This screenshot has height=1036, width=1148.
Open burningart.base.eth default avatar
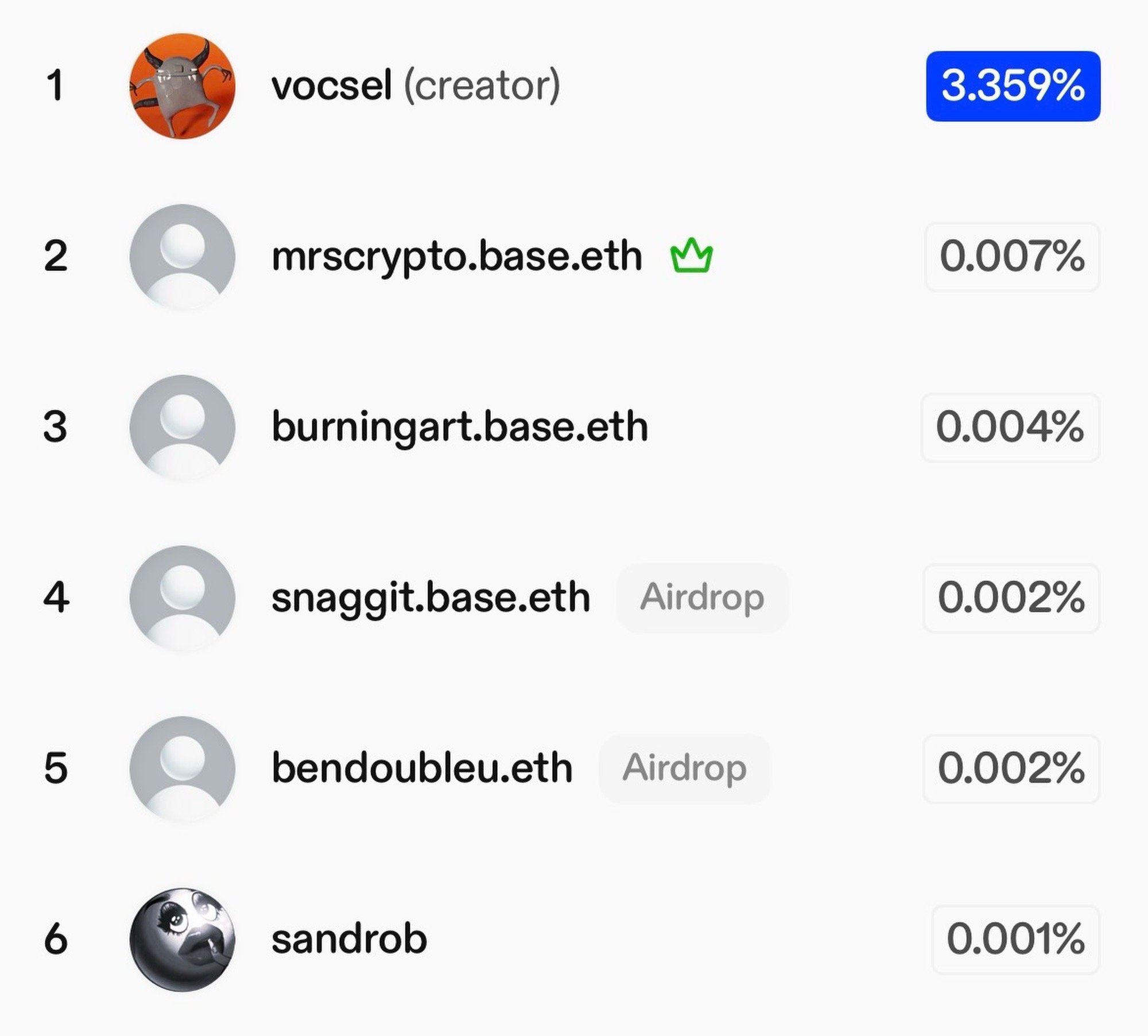coord(183,427)
